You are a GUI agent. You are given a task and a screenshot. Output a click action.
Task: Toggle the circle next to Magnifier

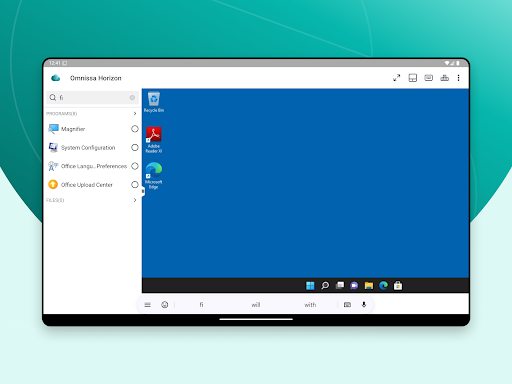(x=135, y=129)
